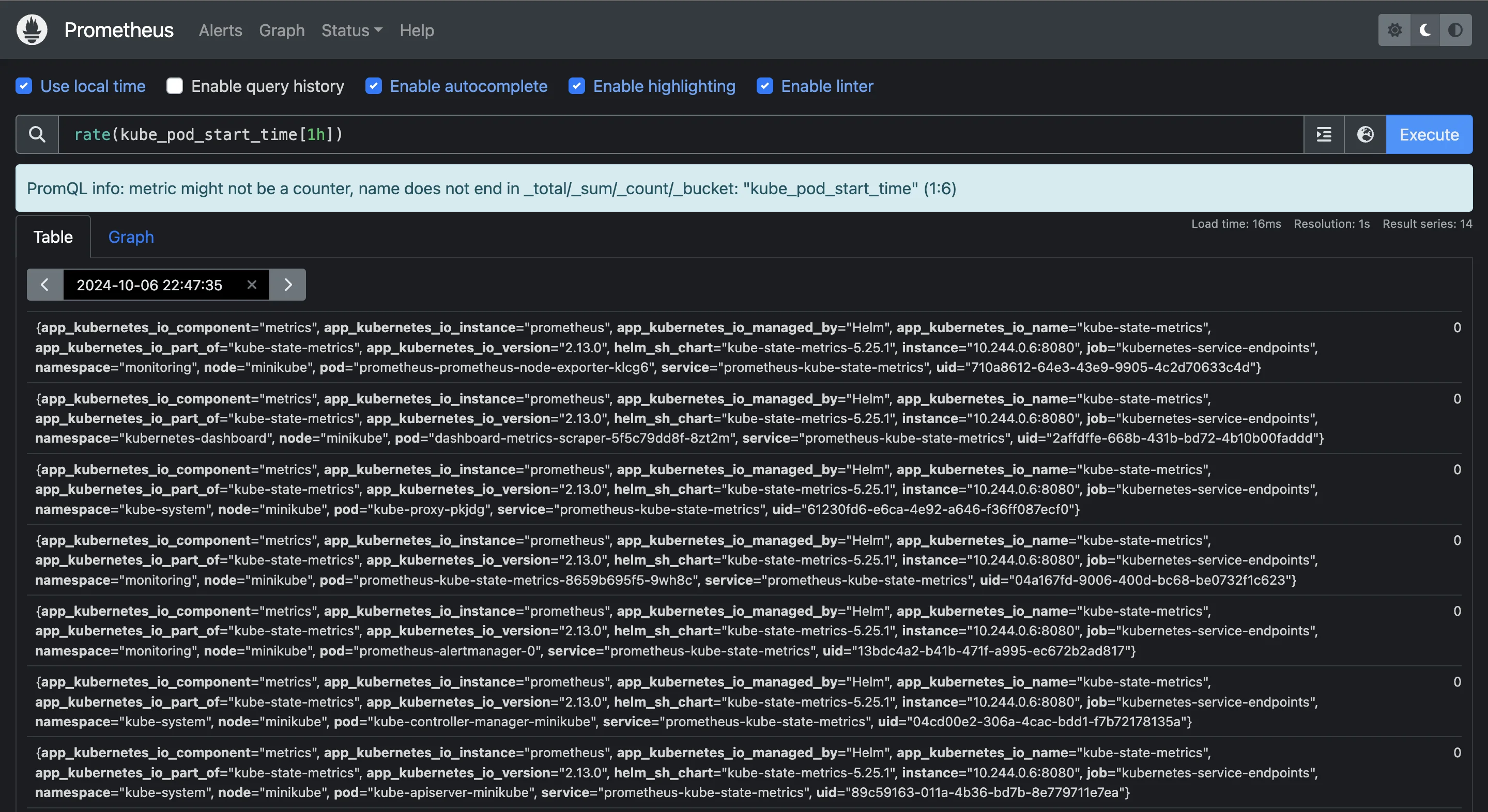1488x812 pixels.
Task: Toggle Enable highlighting checkbox
Action: pos(576,86)
